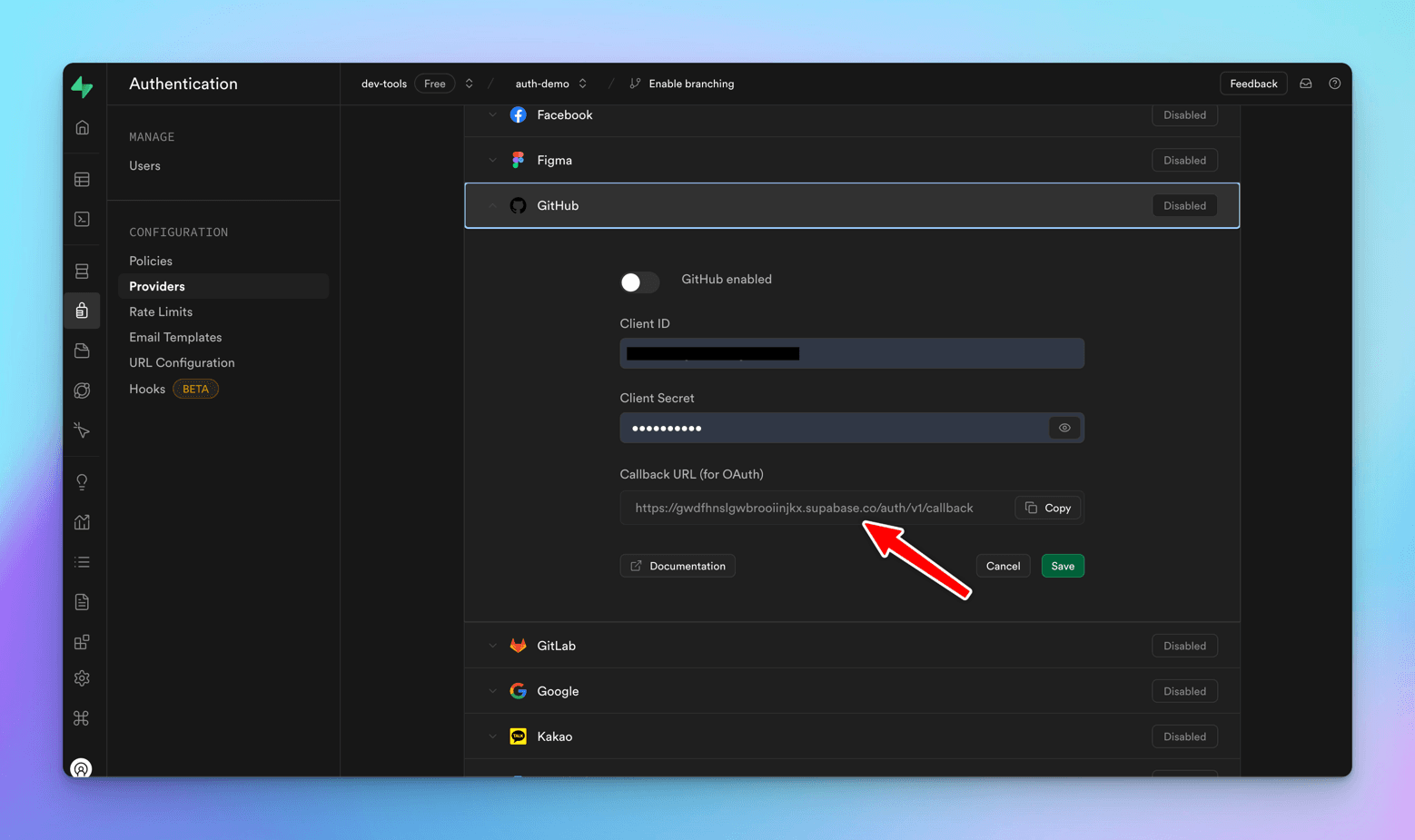Open the command menu icon
This screenshot has width=1415, height=840.
tap(82, 718)
